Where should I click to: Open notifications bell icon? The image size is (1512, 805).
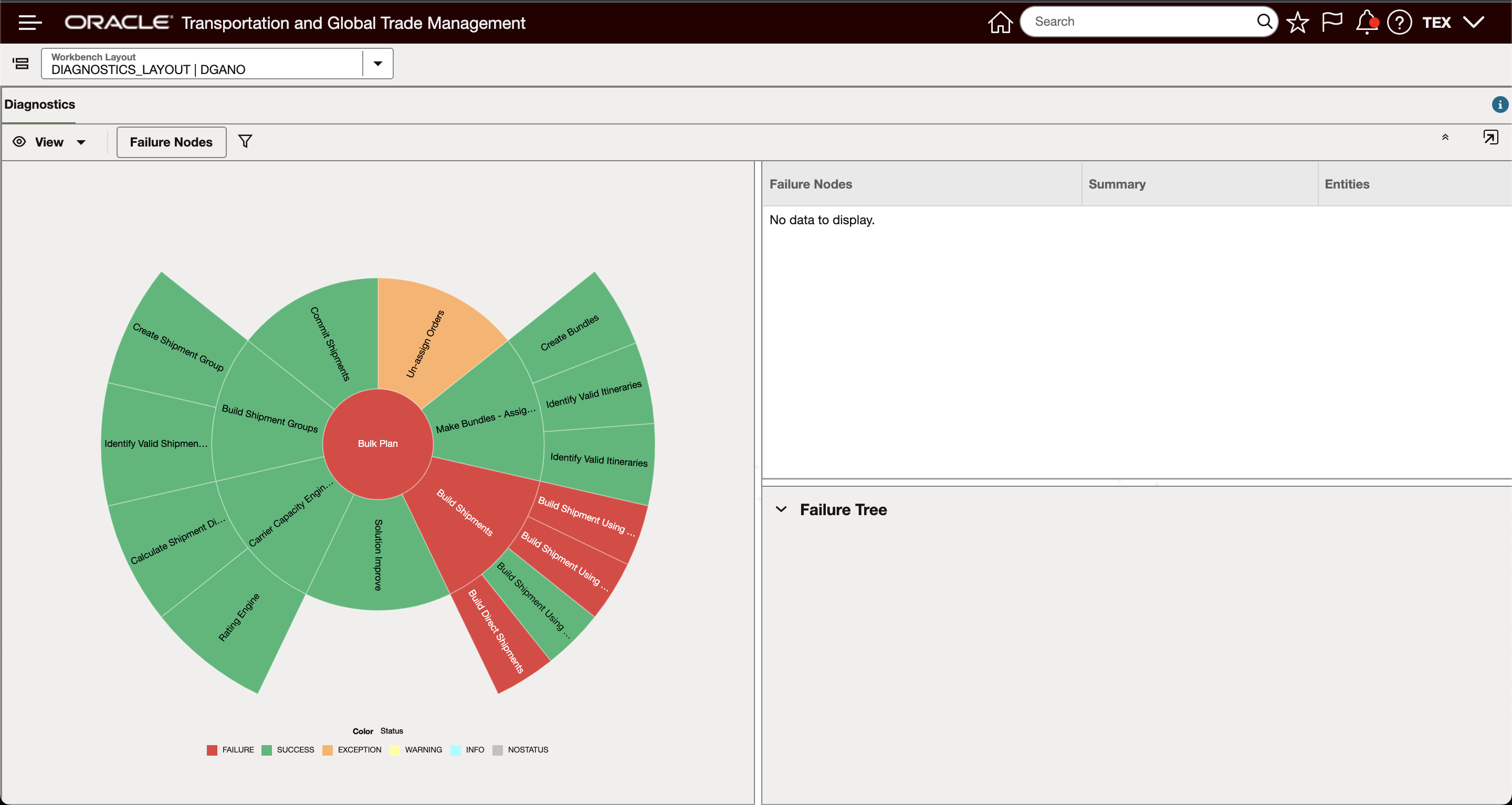[x=1367, y=22]
